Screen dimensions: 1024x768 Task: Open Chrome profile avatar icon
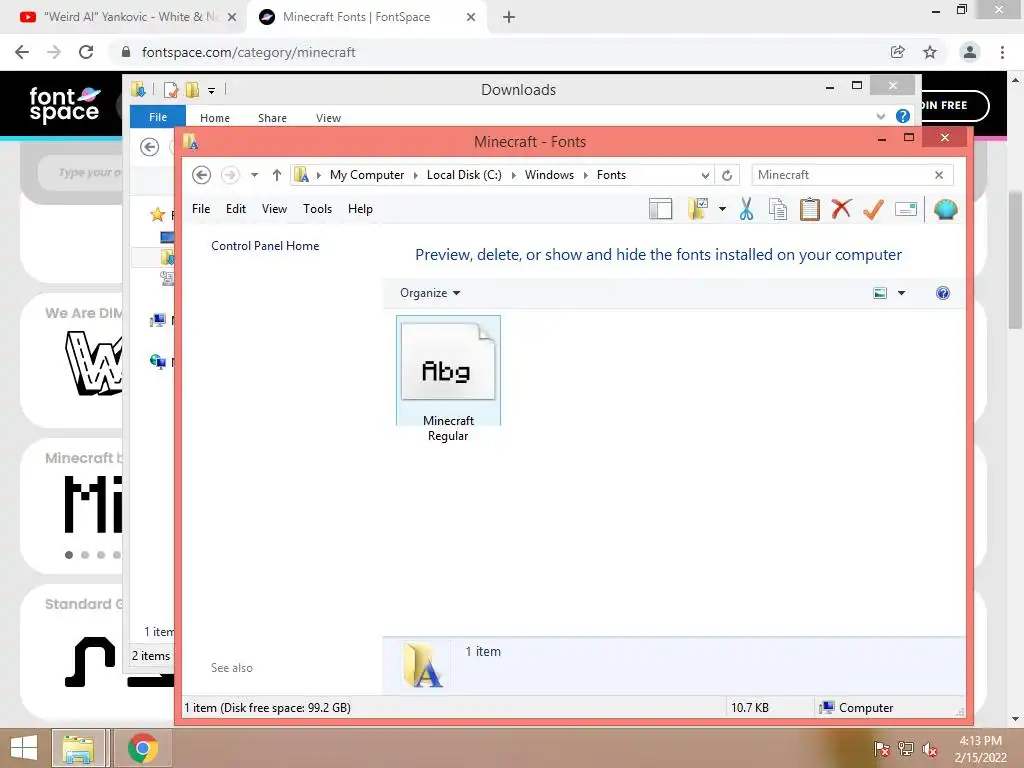coord(970,52)
